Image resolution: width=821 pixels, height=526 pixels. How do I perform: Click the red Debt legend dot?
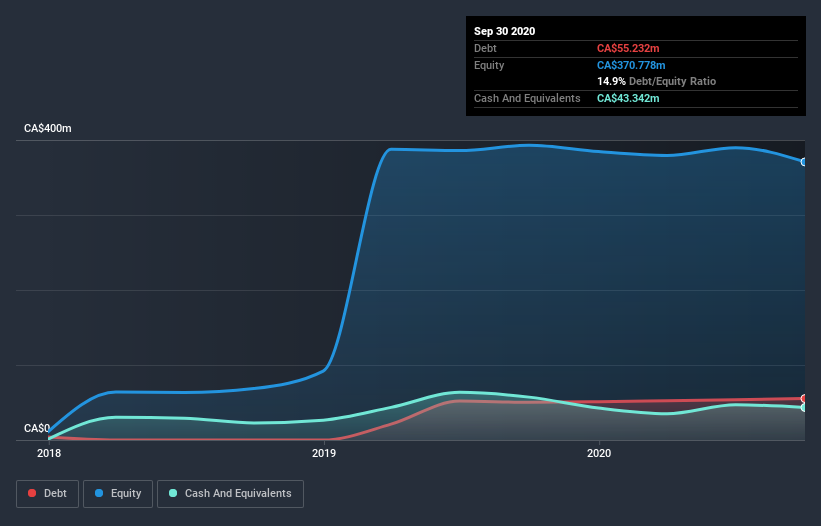32,493
